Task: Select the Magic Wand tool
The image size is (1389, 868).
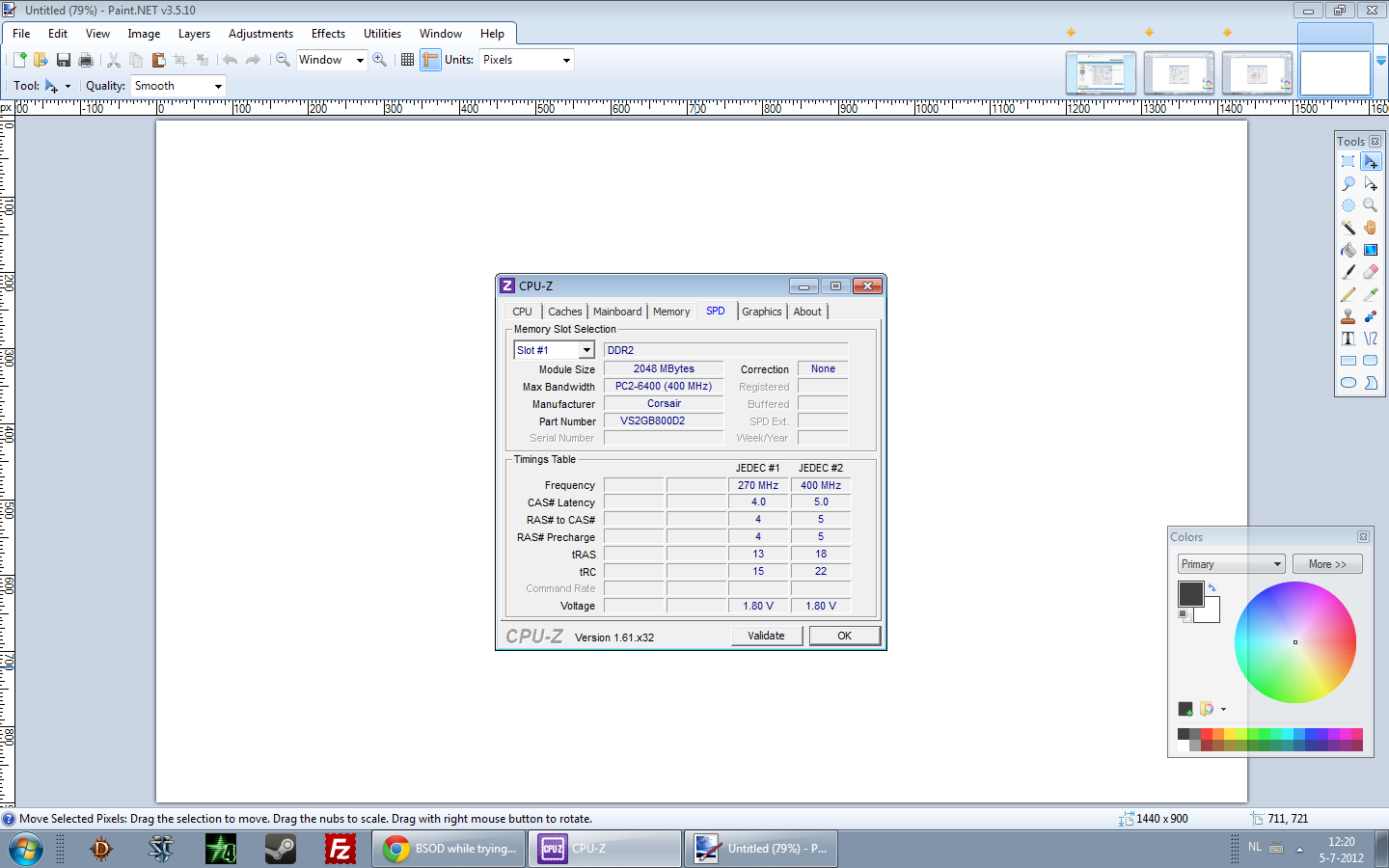Action: click(x=1348, y=228)
